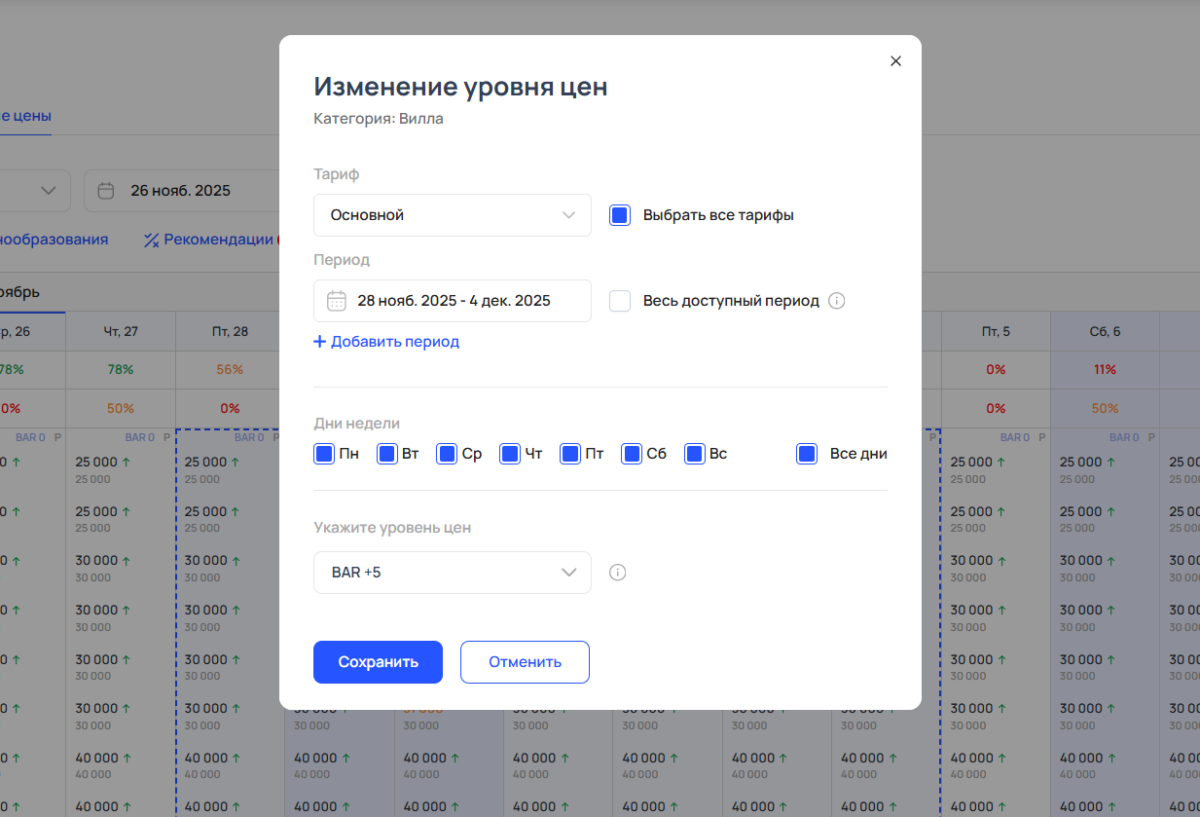Image resolution: width=1200 pixels, height=817 pixels.
Task: Open the Тариф dropdown showing Основной
Action: pyautogui.click(x=452, y=214)
